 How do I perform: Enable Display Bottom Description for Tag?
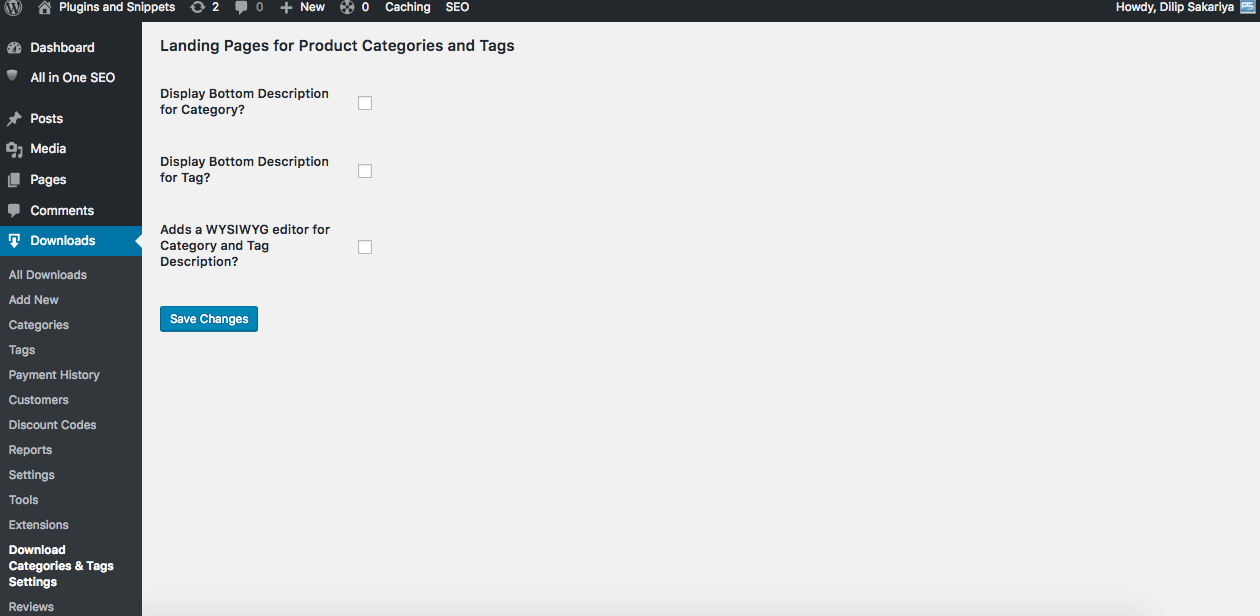(x=365, y=171)
